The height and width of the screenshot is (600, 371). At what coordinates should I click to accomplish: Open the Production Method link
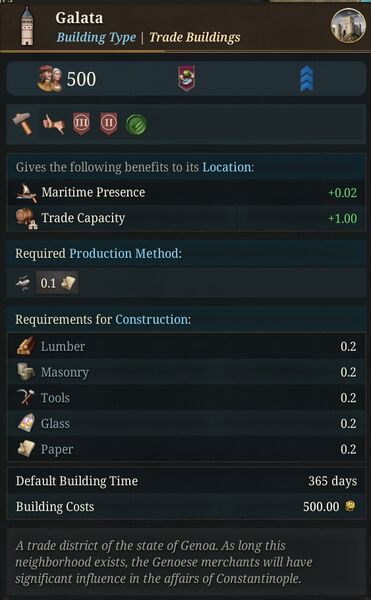tap(124, 253)
